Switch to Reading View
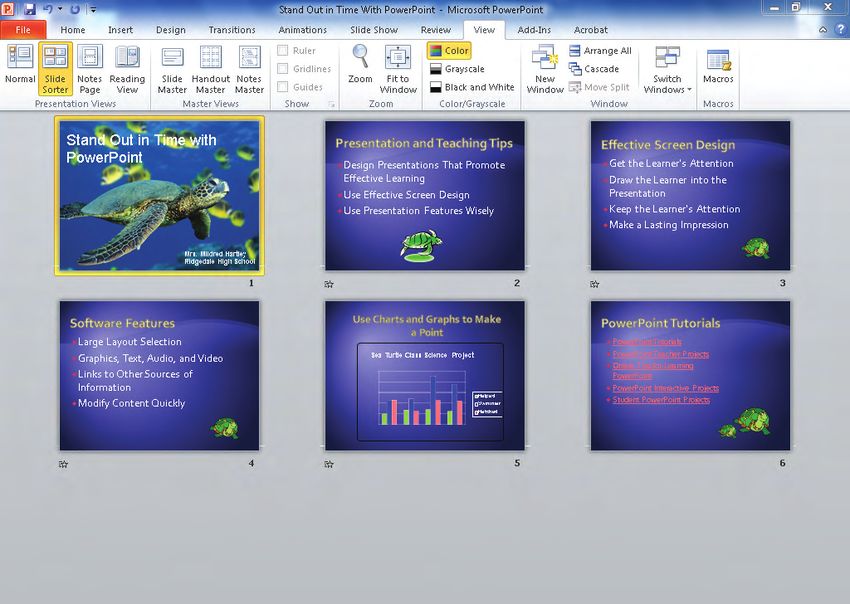Screen dimensions: 850x604 pyautogui.click(x=127, y=69)
